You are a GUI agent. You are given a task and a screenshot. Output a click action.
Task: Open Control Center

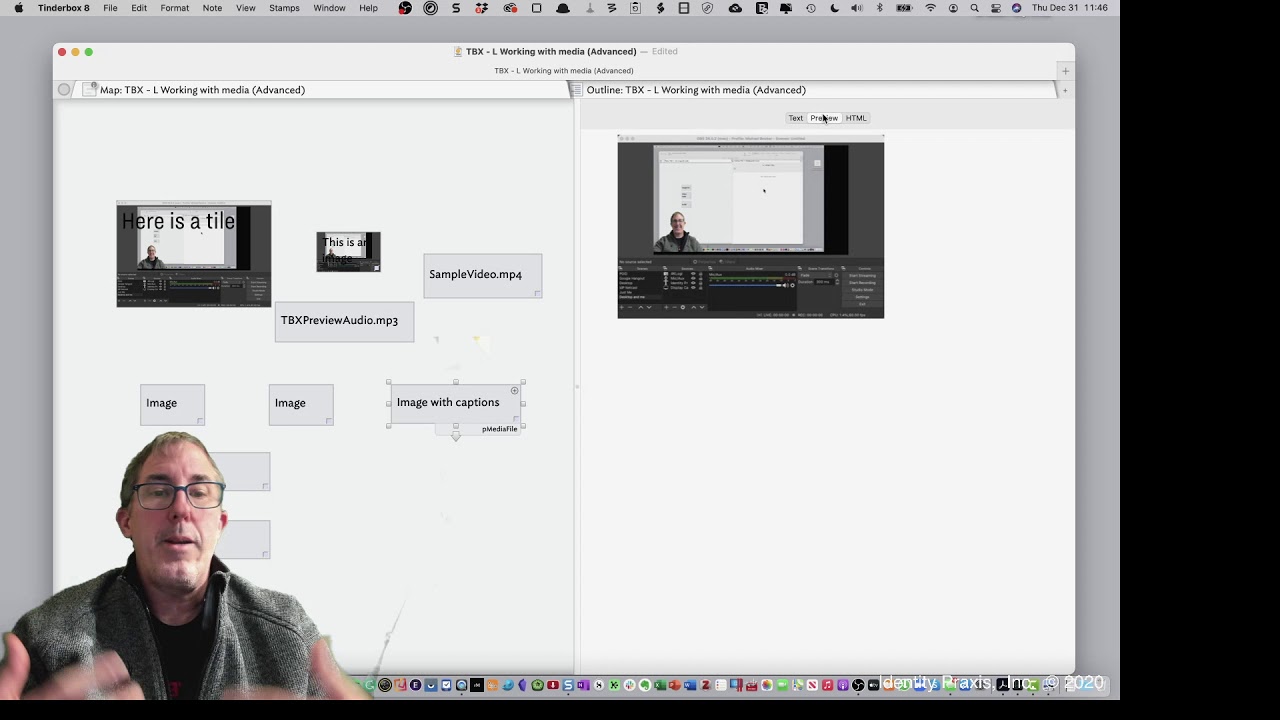tap(995, 8)
